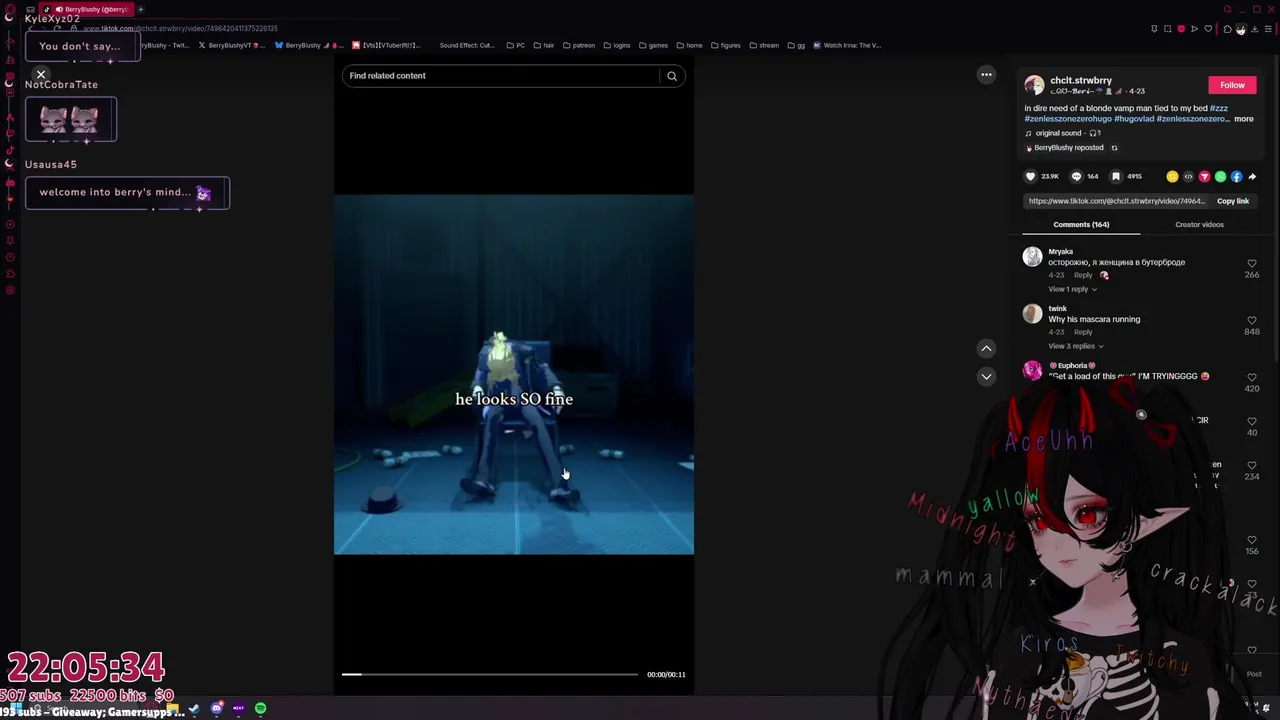Click the yellow repost share icon
This screenshot has width=1280, height=720.
click(1172, 176)
